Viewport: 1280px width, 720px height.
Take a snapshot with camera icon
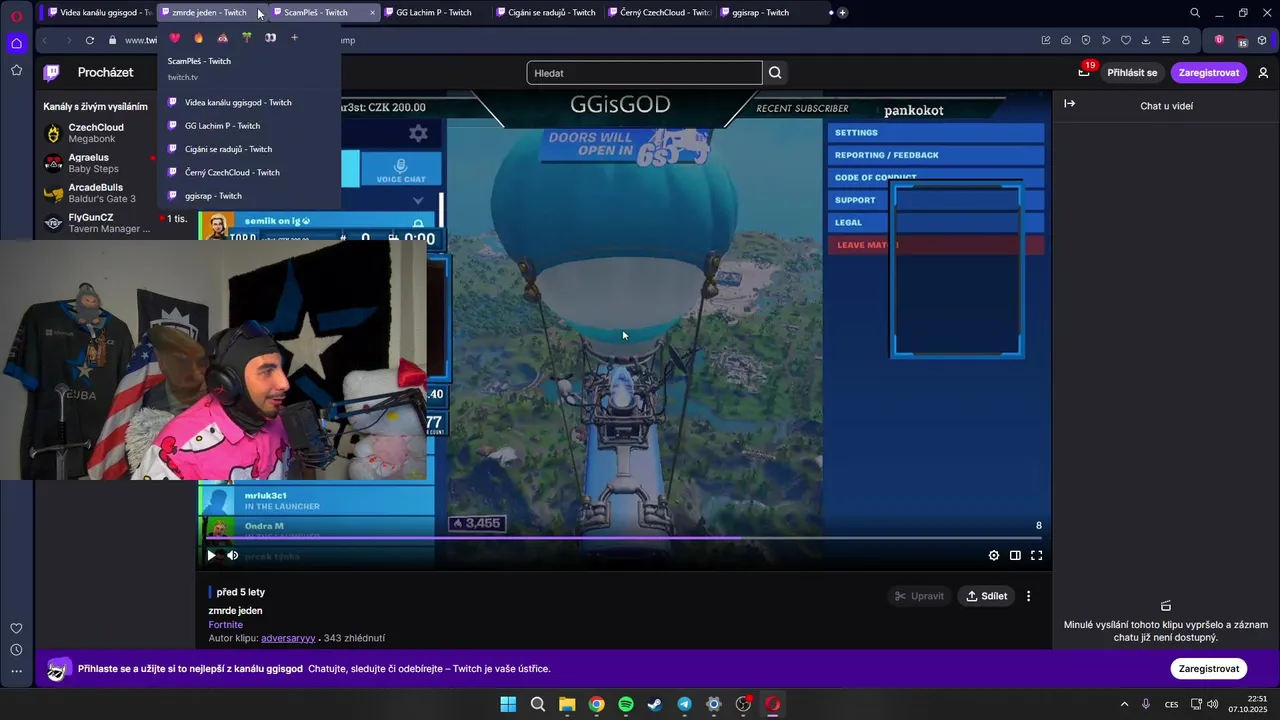click(1066, 40)
